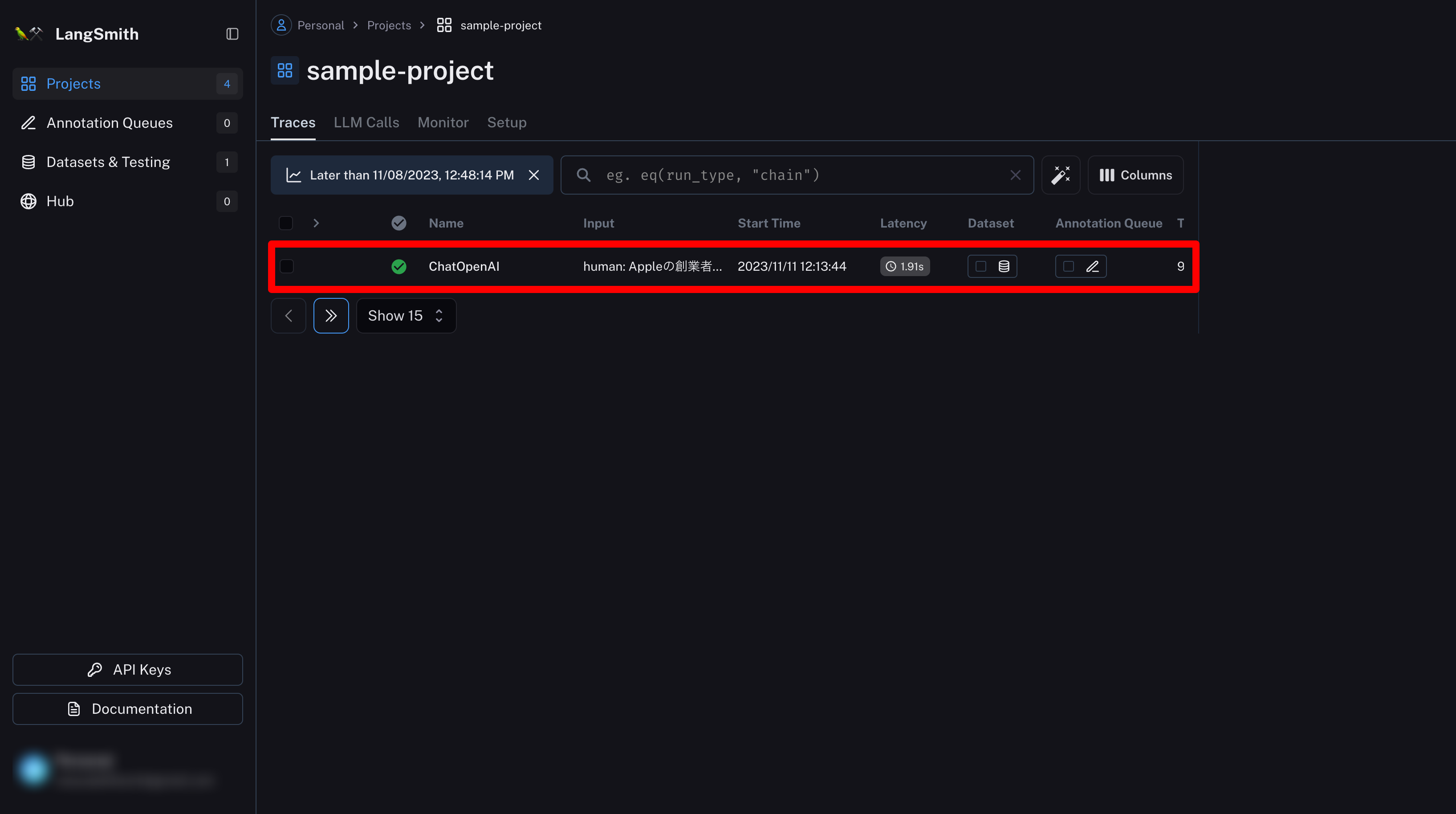
Task: Click the Projects count badge 4
Action: (x=227, y=84)
